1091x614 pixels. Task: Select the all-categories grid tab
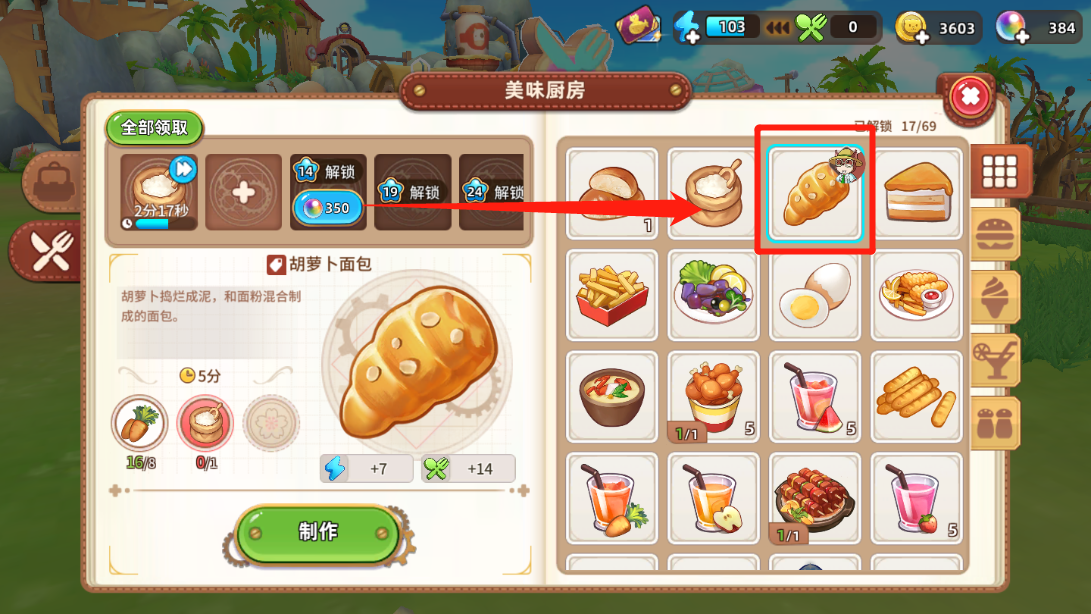(x=999, y=171)
